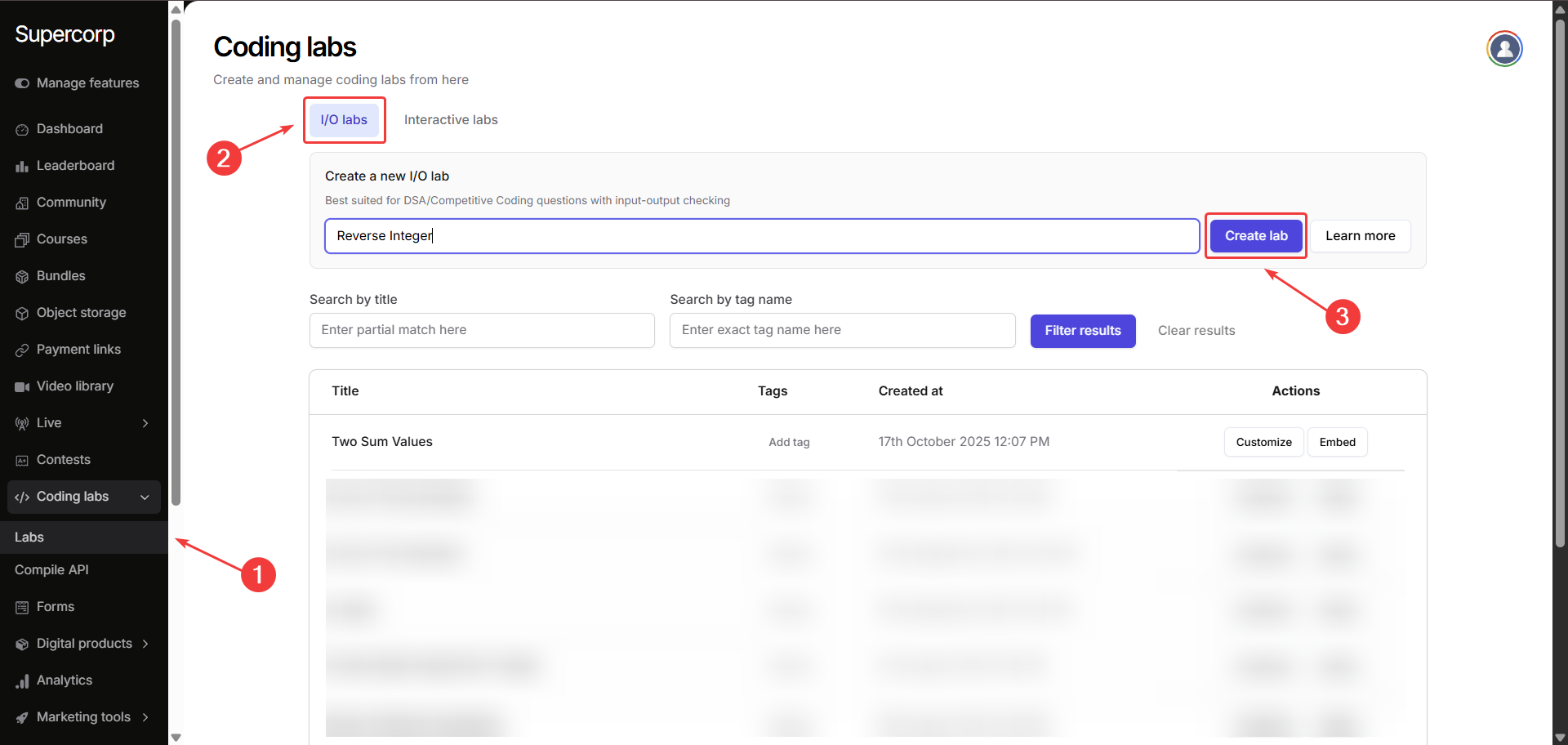Image resolution: width=1568 pixels, height=745 pixels.
Task: Click the Dashboard icon in sidebar
Action: 22,129
